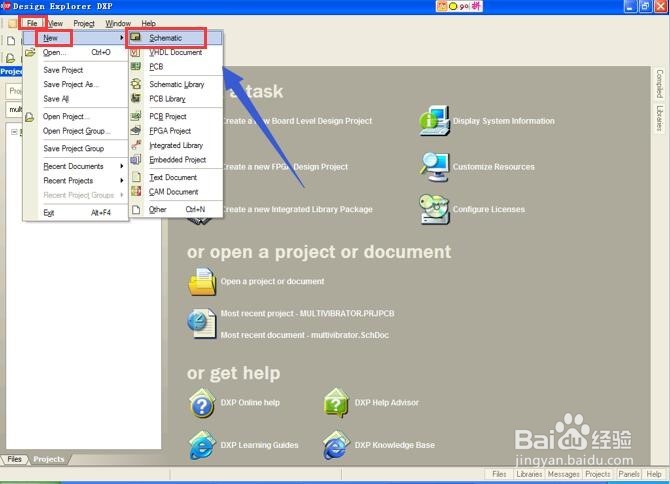Select Open Project Group...
This screenshot has width=670, height=484.
pos(76,131)
